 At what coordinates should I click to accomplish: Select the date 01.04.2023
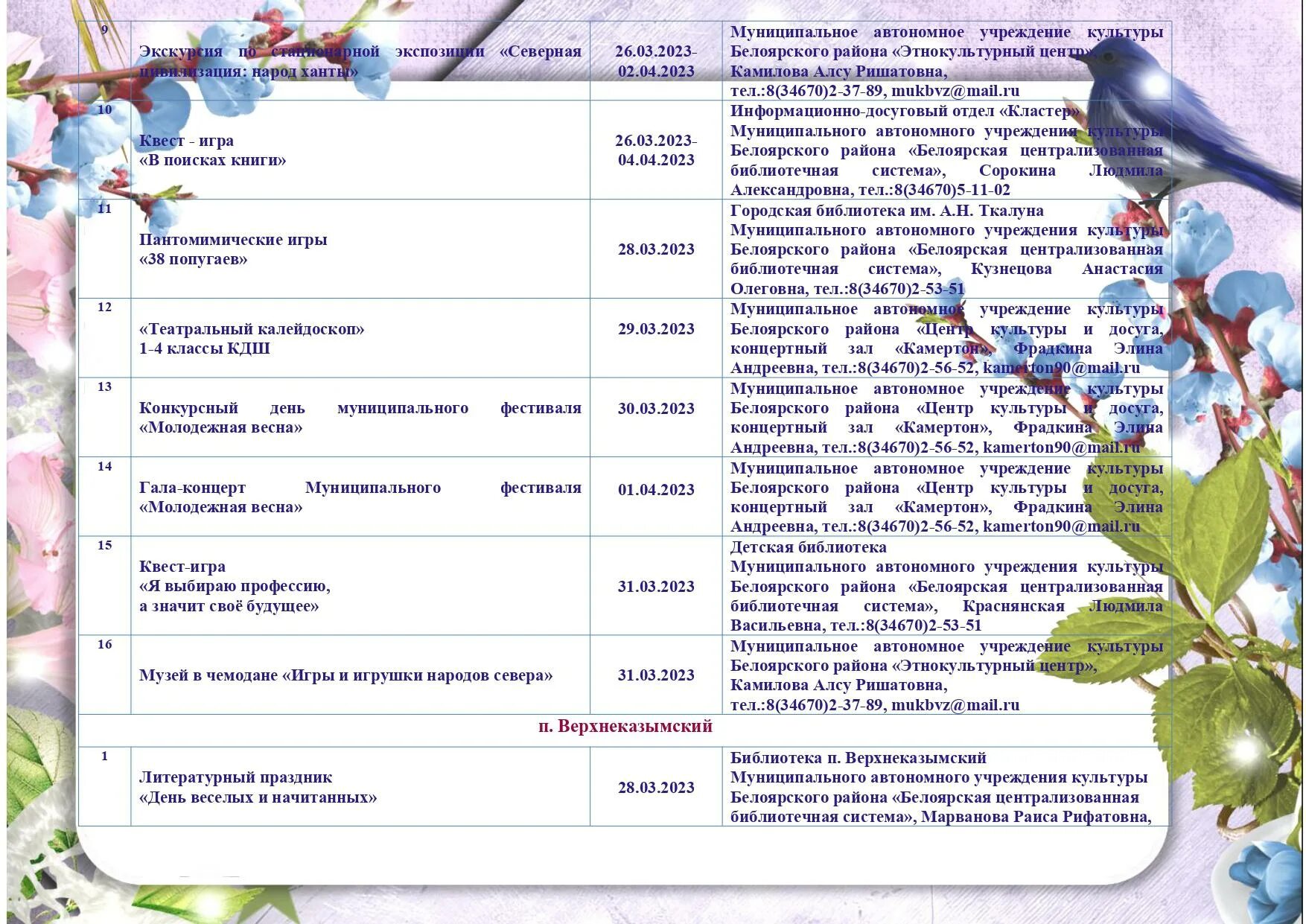(656, 490)
